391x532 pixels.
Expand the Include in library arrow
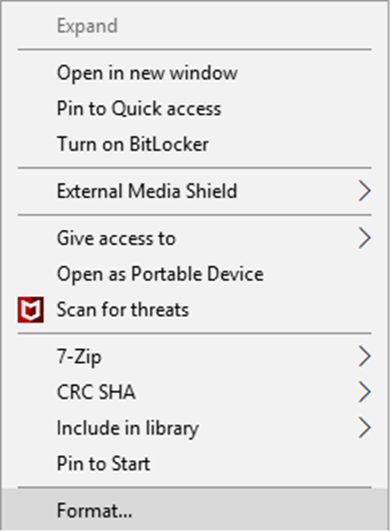[x=364, y=428]
